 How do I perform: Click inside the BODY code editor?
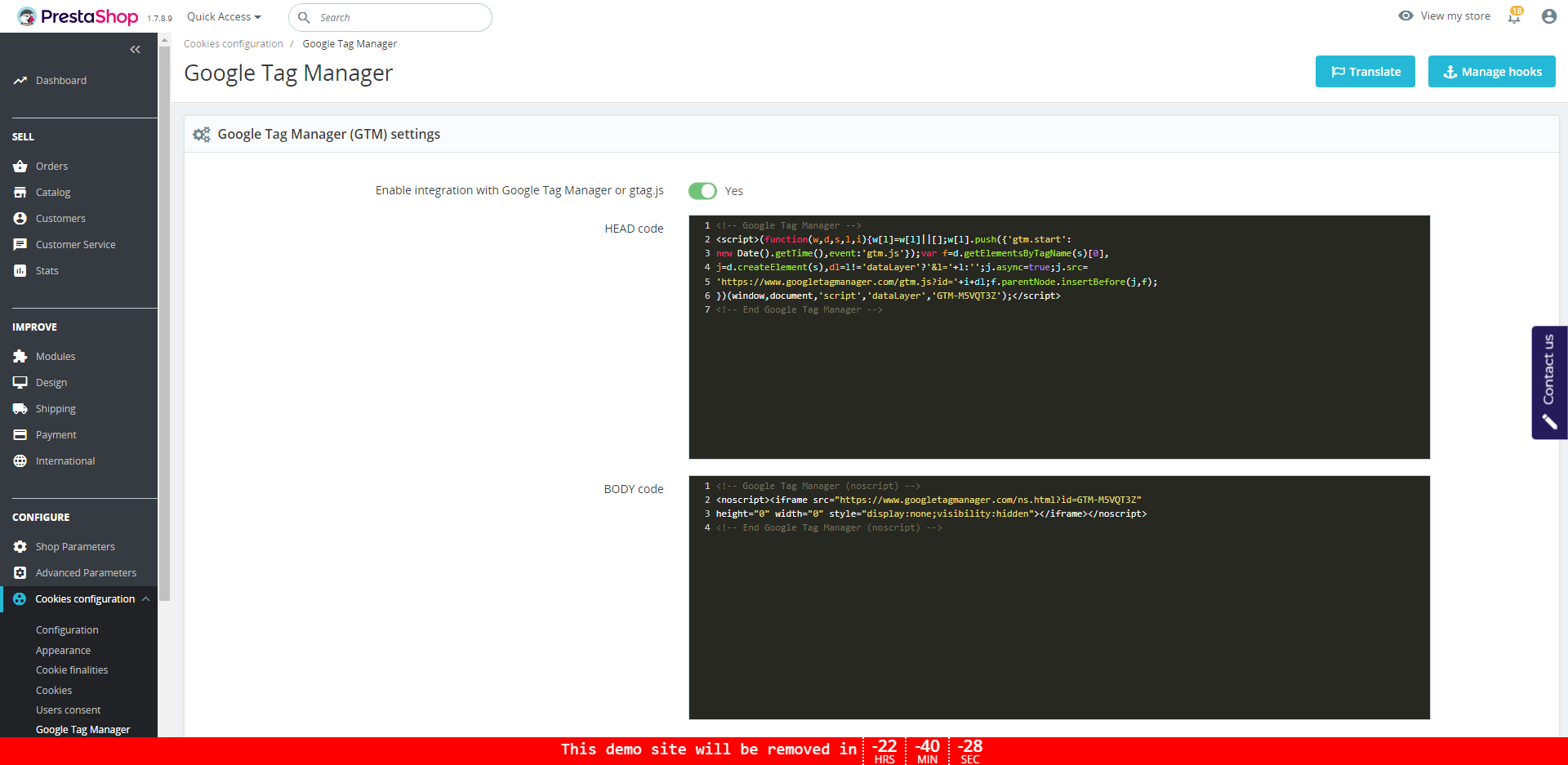tap(1059, 598)
